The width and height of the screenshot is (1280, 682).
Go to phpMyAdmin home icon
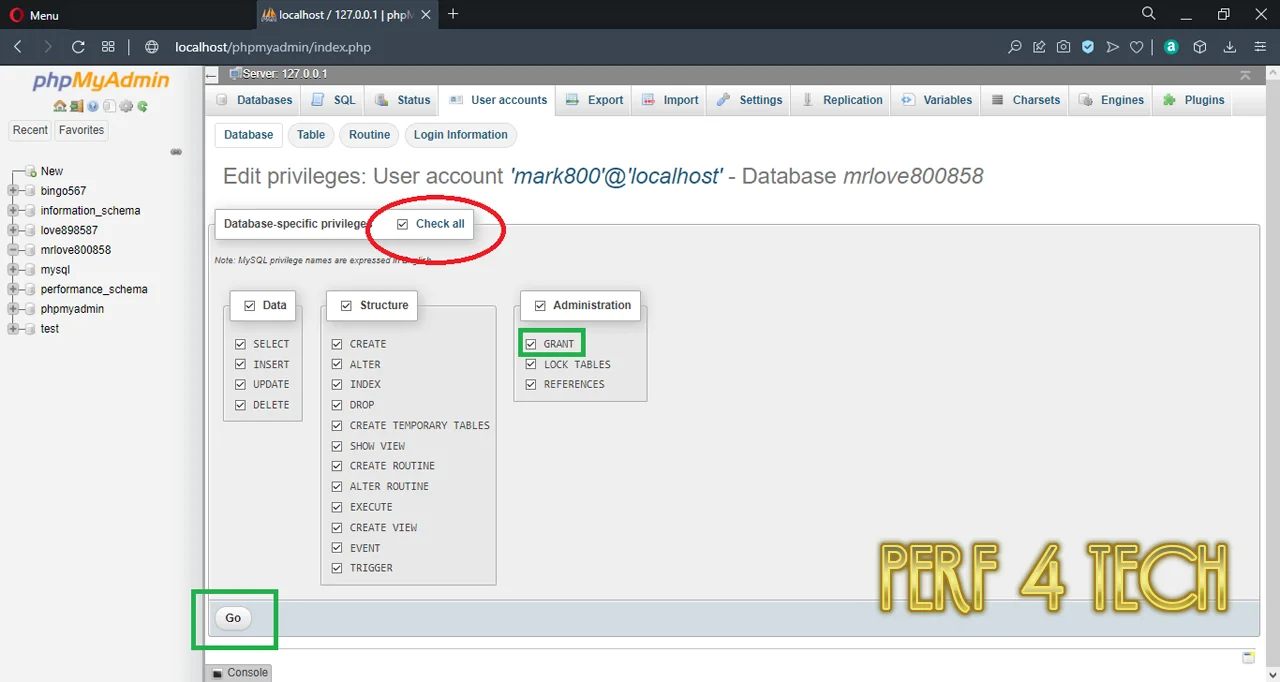click(x=59, y=106)
